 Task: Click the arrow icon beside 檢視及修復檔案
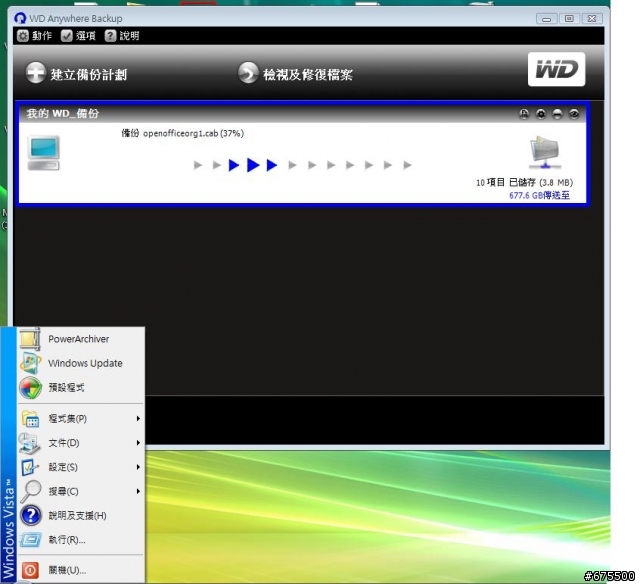(x=248, y=73)
